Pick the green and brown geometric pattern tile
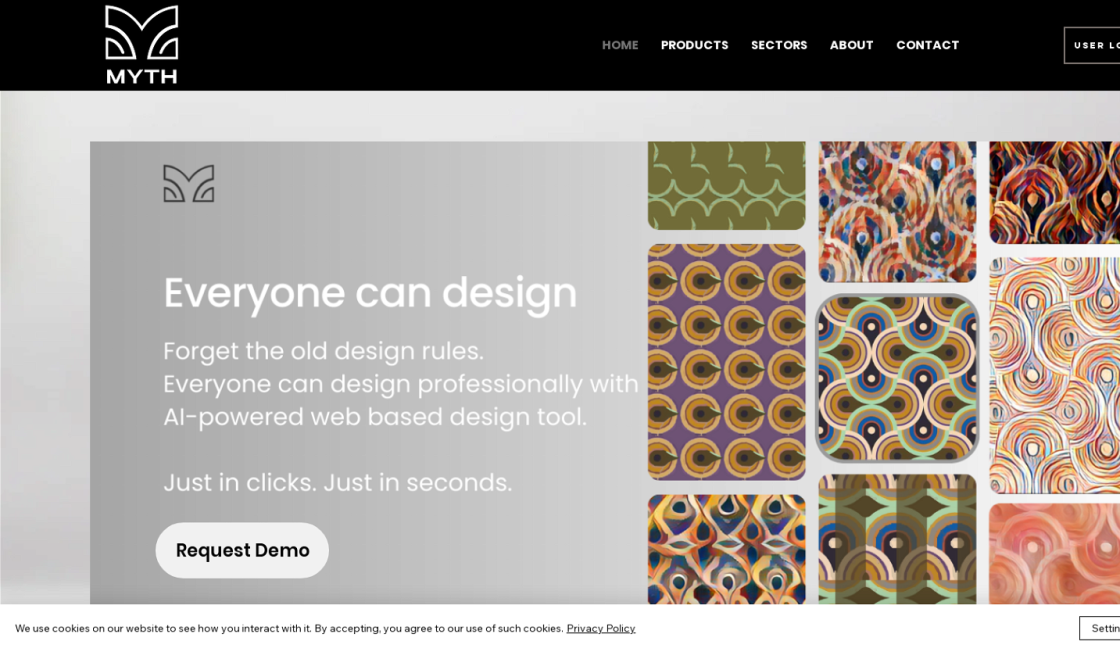This screenshot has width=1120, height=652. click(897, 539)
